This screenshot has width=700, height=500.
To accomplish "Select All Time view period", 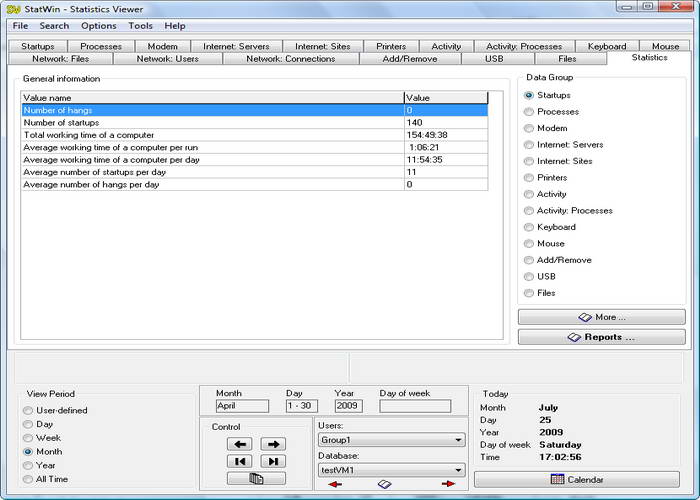I will click(x=28, y=479).
